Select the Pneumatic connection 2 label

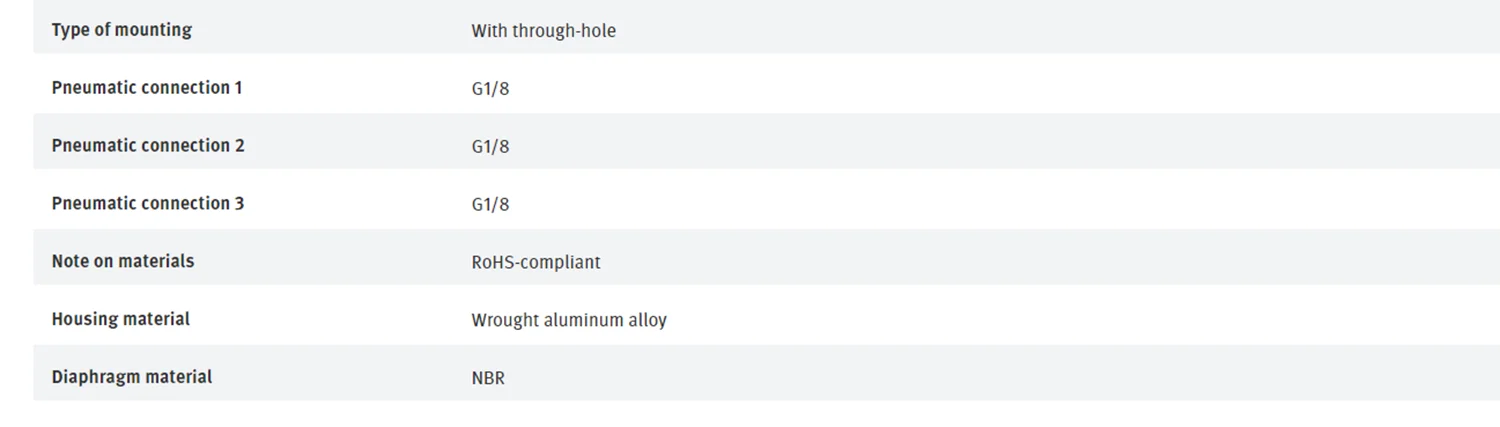[x=147, y=146]
